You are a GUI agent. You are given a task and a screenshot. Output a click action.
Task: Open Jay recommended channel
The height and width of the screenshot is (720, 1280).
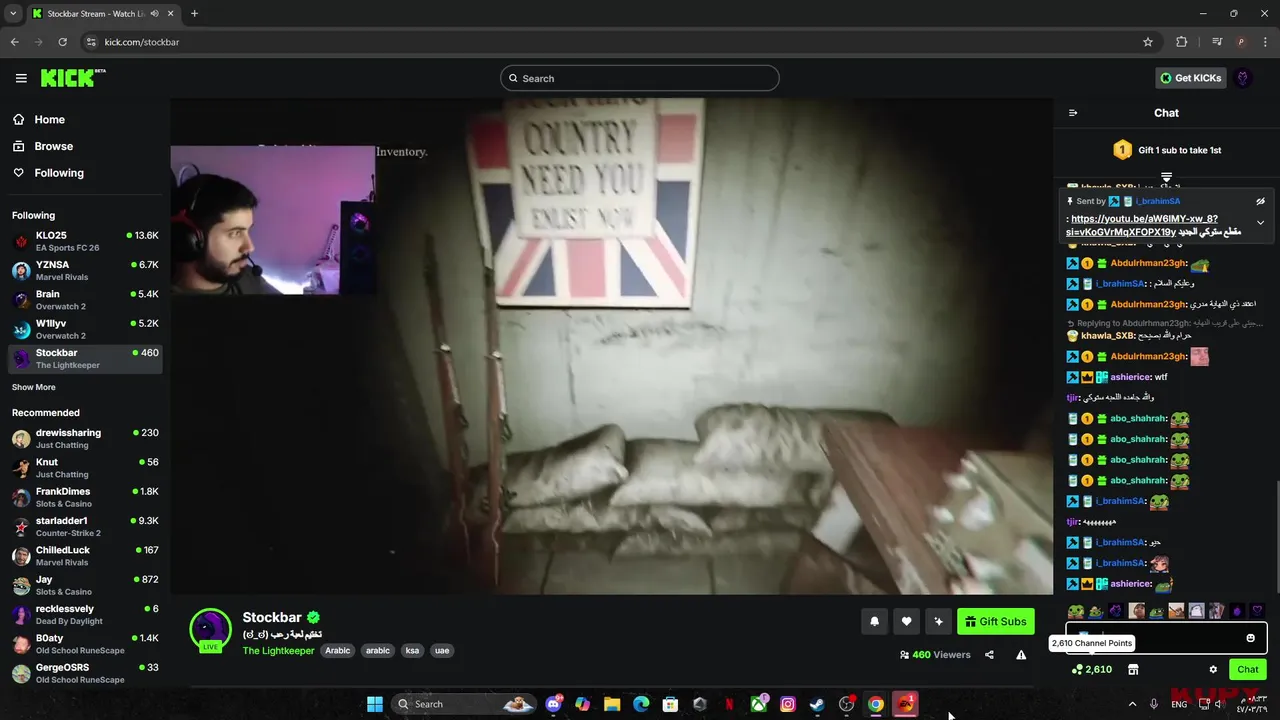85,585
